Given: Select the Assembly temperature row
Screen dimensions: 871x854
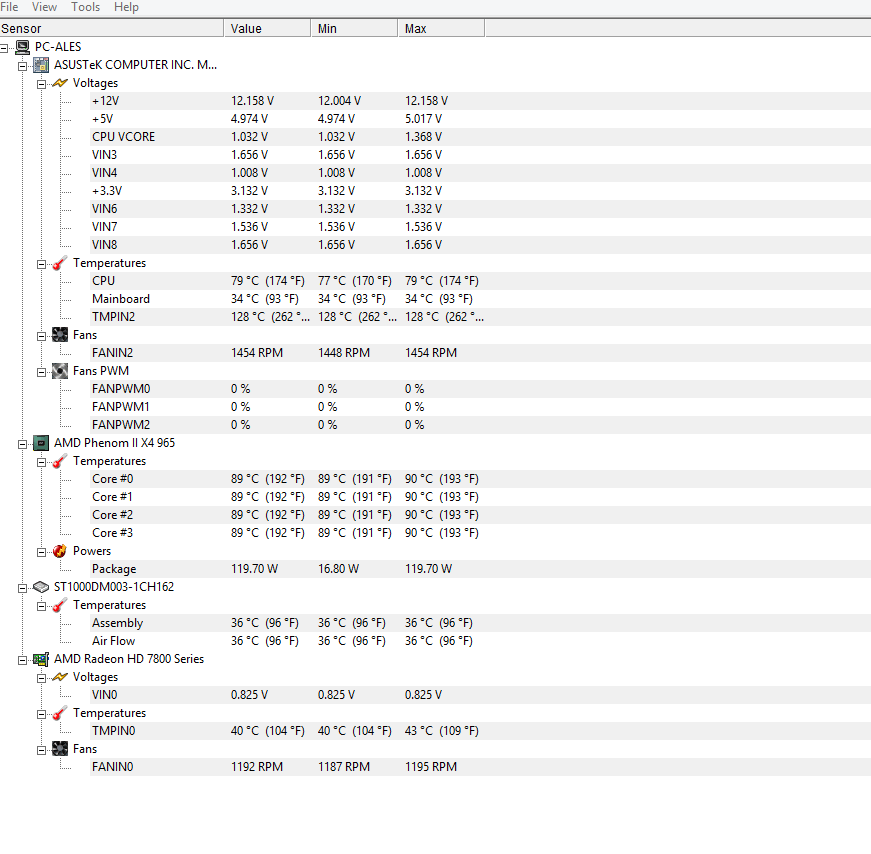Looking at the screenshot, I should [x=480, y=623].
